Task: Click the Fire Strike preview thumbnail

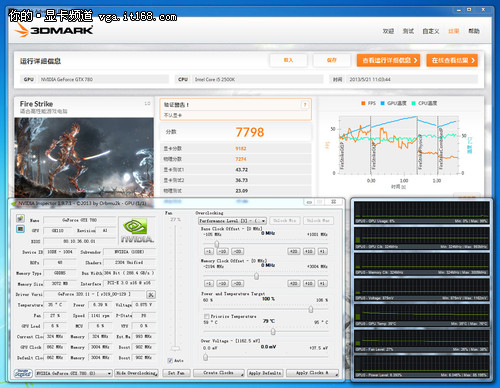Action: (84, 157)
